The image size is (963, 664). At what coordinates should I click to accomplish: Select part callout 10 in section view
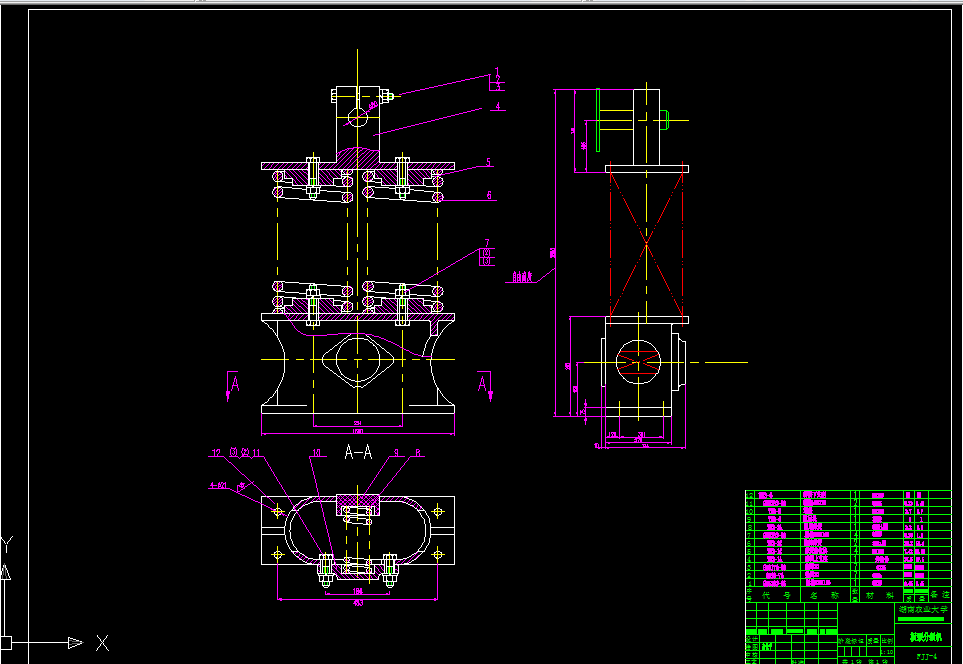coord(317,453)
